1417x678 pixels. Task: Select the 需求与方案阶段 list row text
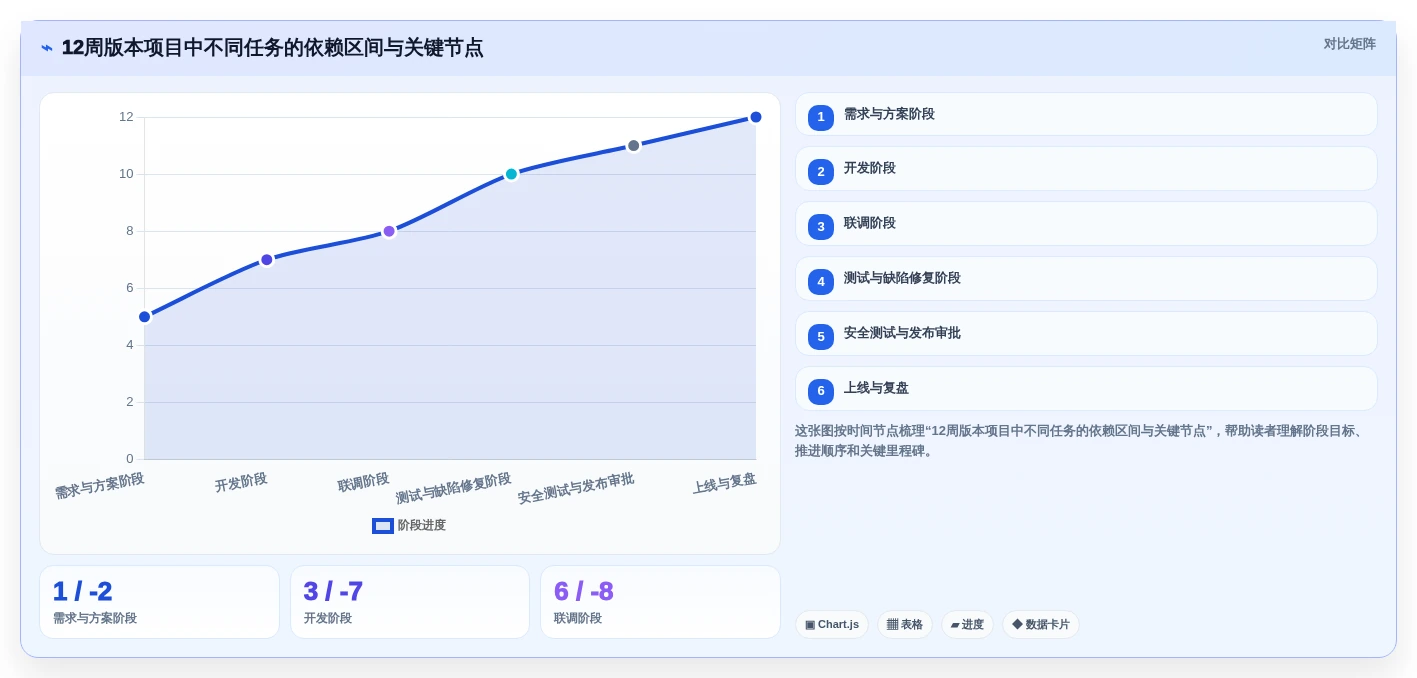[x=889, y=114]
